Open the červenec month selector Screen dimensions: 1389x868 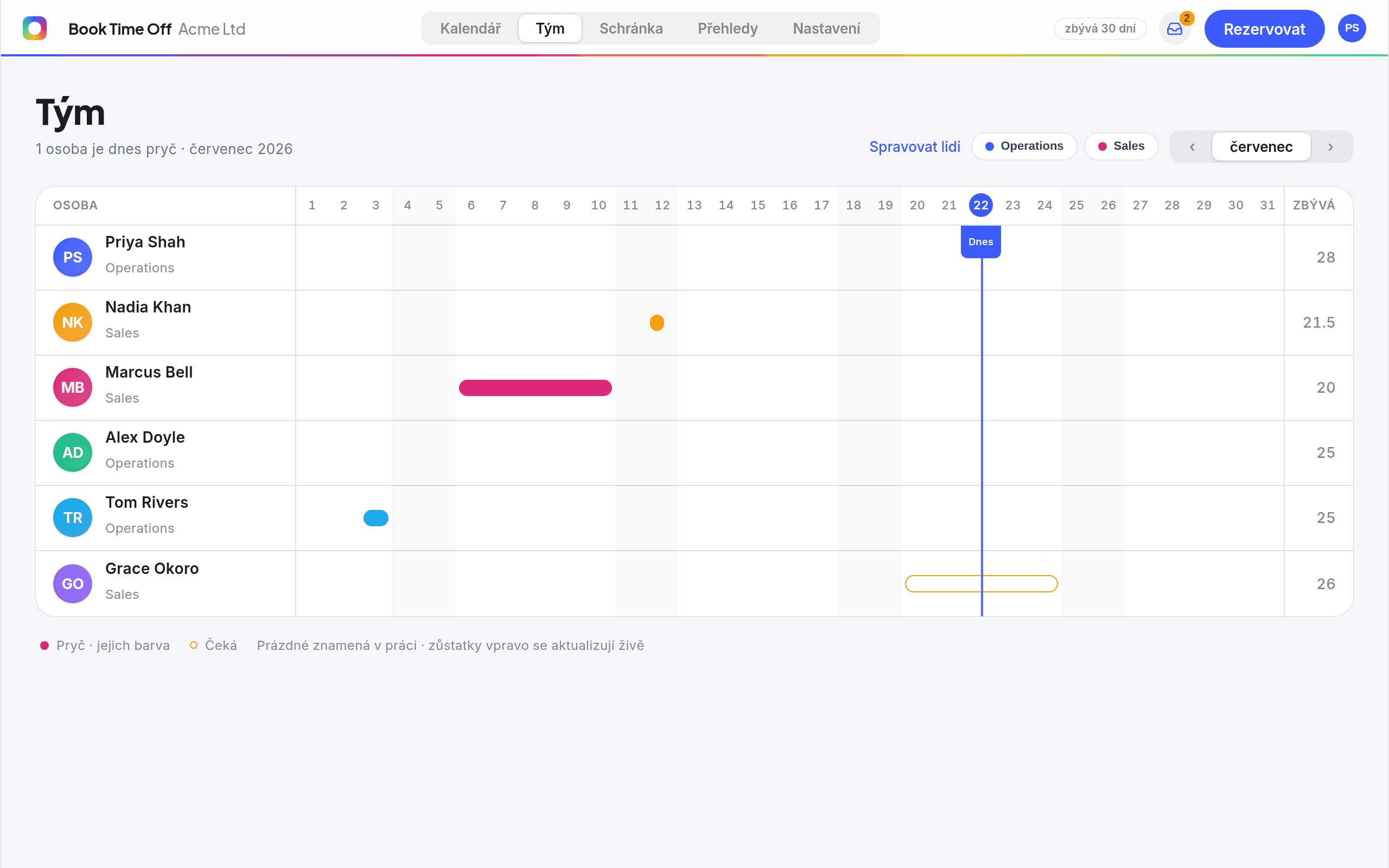(x=1261, y=147)
